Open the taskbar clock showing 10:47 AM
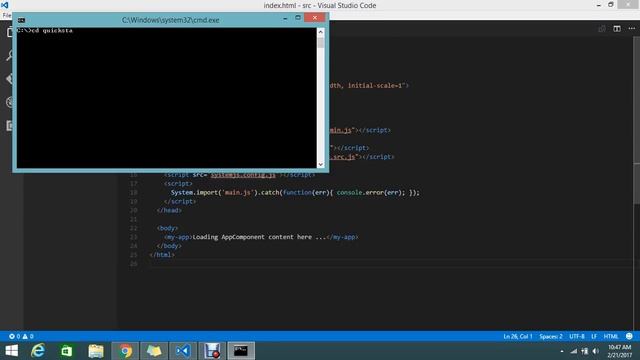Screen dimensions: 640x360 pos(619,351)
